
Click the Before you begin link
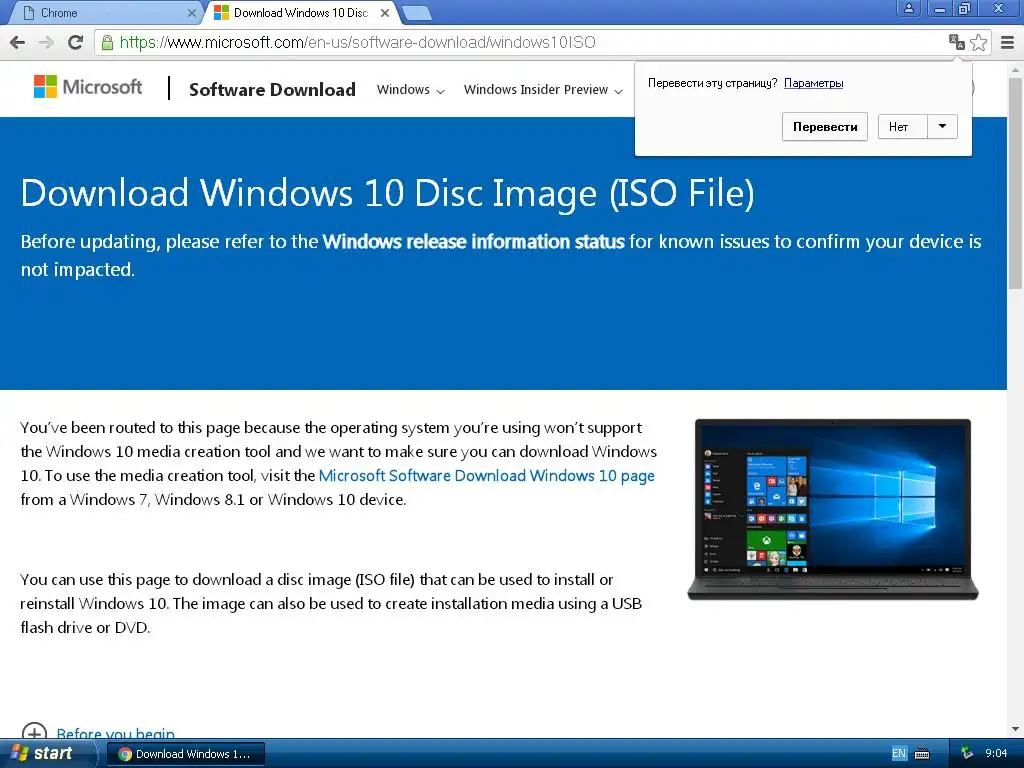pyautogui.click(x=116, y=734)
